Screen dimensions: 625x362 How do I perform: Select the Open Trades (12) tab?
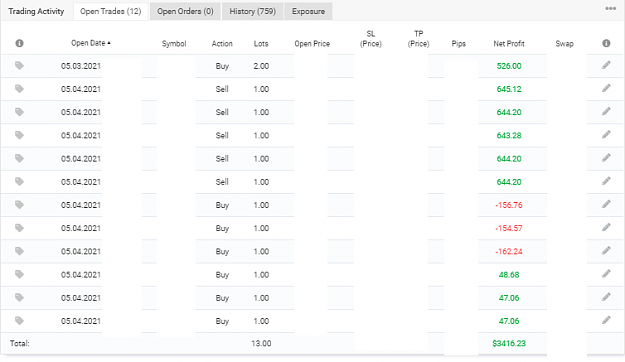pos(111,11)
